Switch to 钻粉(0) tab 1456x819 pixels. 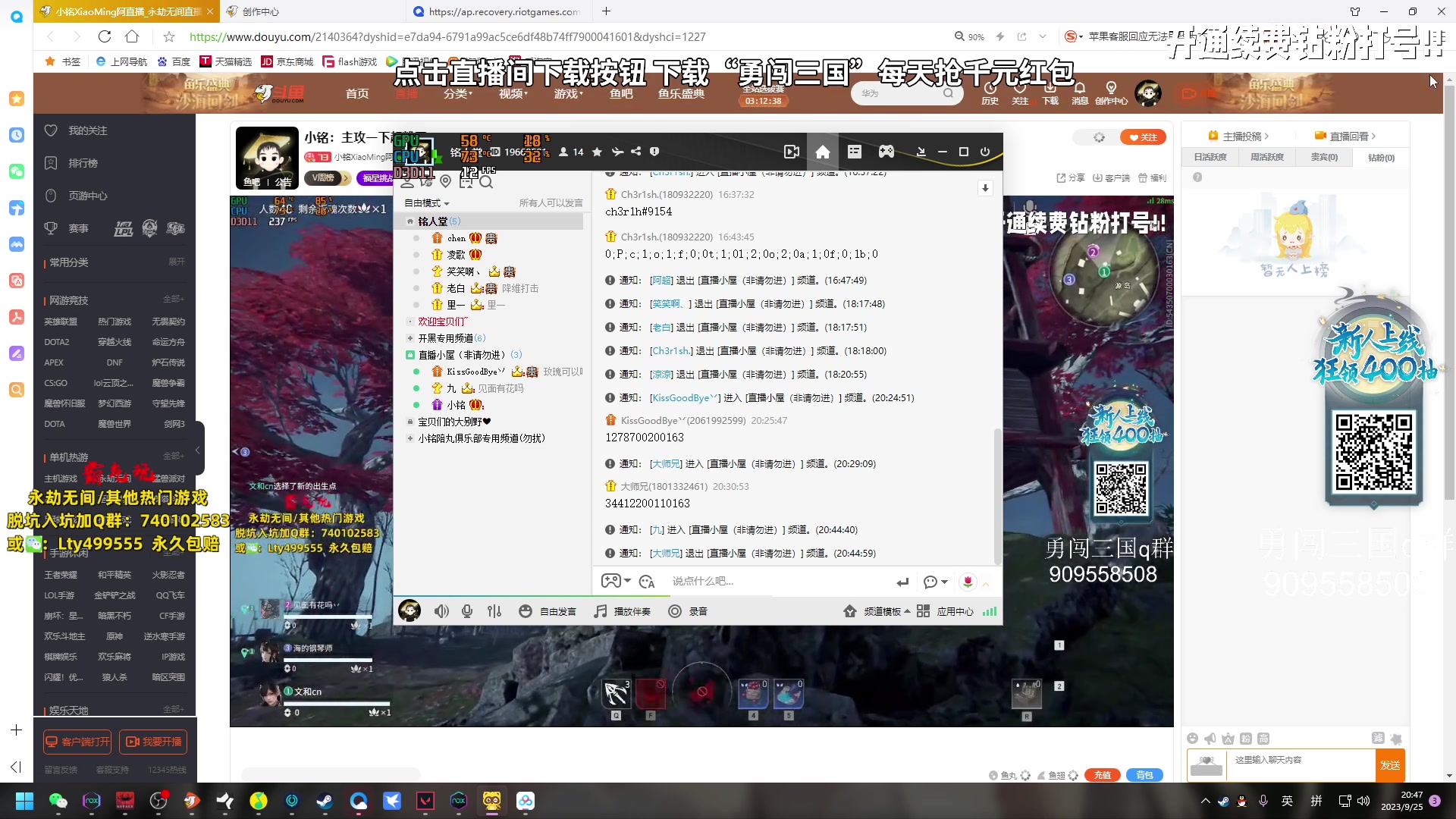tap(1381, 158)
